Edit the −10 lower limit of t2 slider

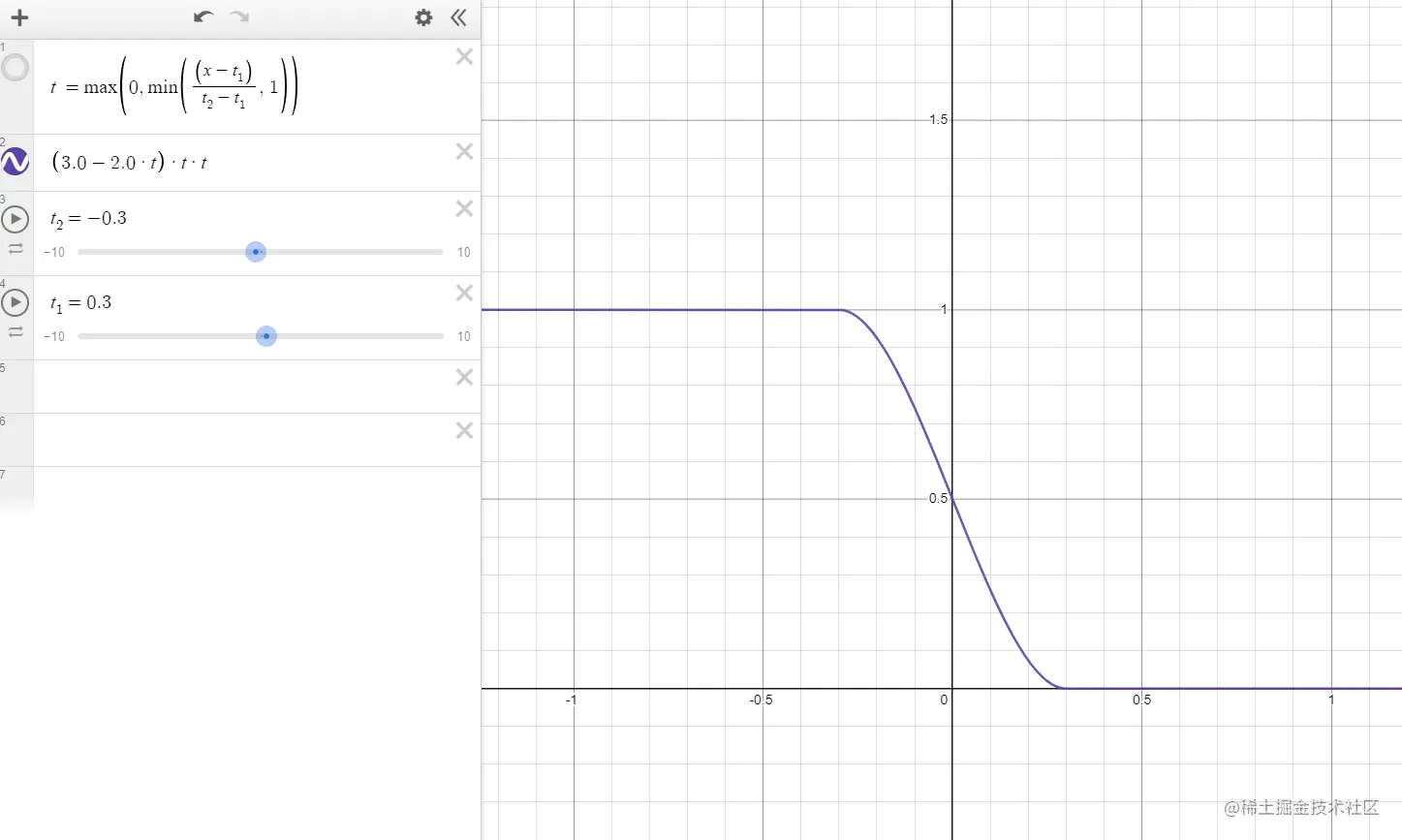pyautogui.click(x=54, y=253)
